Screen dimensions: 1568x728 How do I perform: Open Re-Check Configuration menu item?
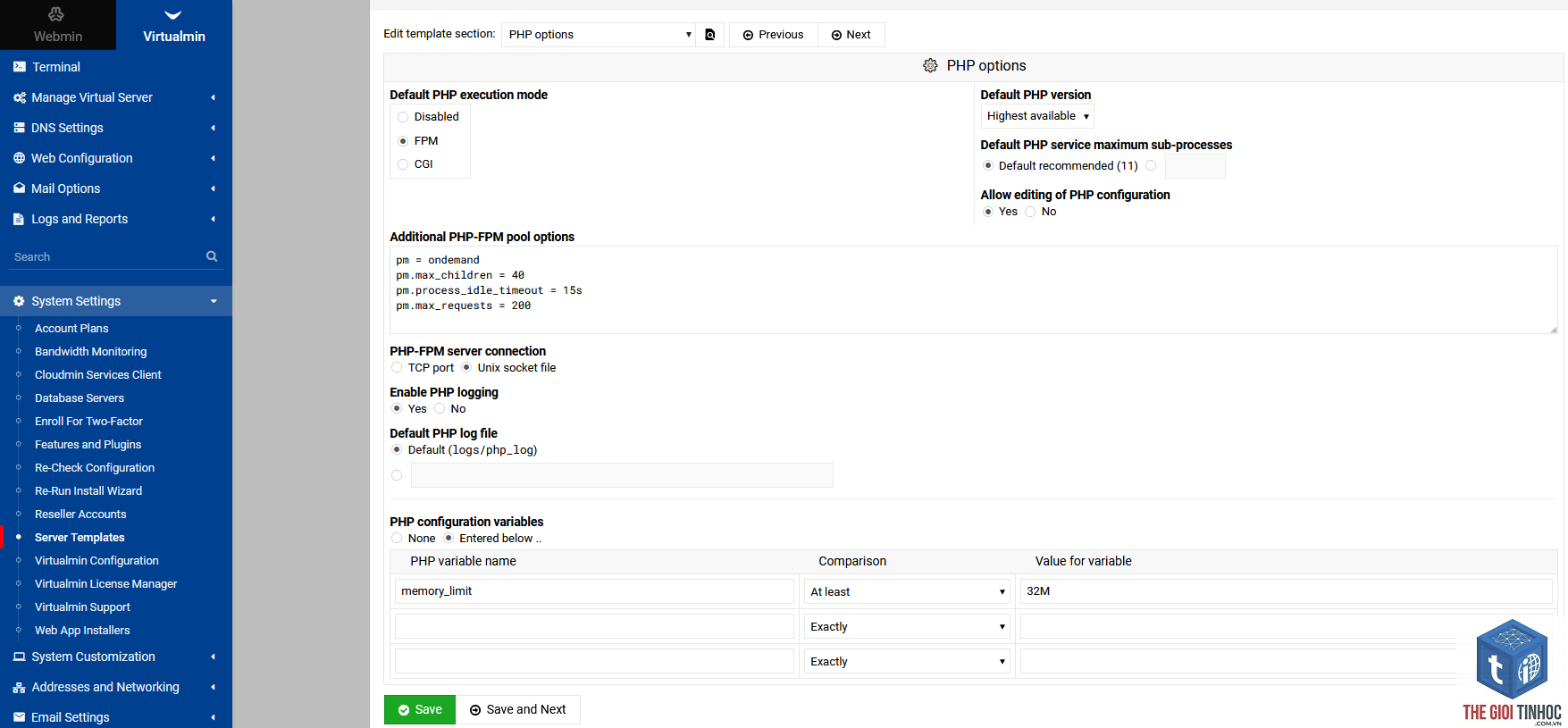95,467
